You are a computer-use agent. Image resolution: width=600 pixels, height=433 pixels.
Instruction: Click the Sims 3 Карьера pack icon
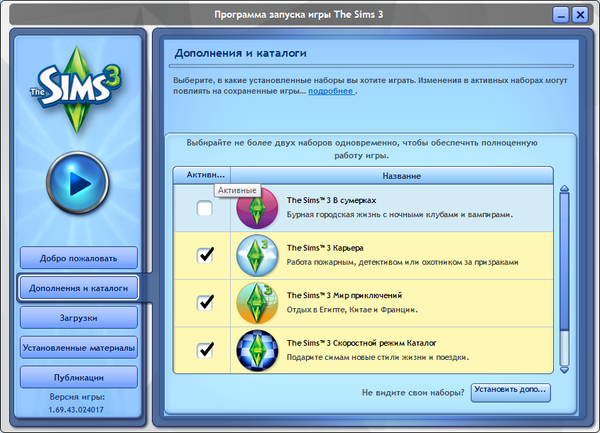258,255
